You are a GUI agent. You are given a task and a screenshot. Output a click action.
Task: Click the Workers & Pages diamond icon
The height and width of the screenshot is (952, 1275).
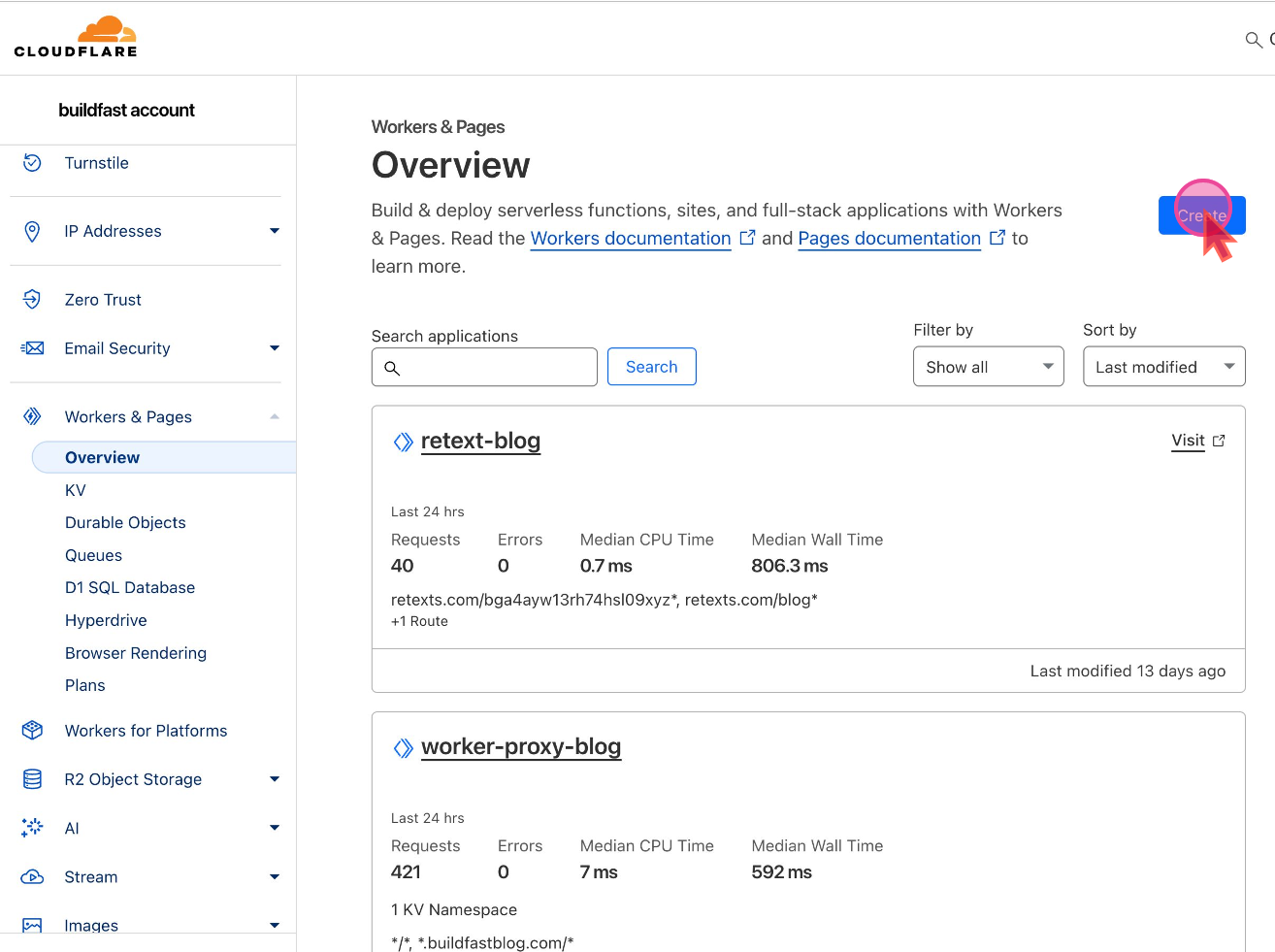32,417
